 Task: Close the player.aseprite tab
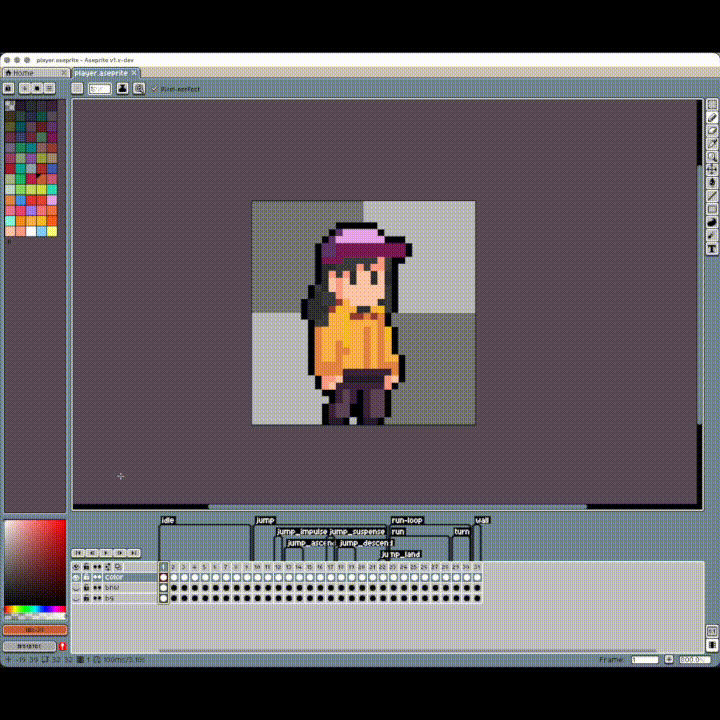click(135, 73)
